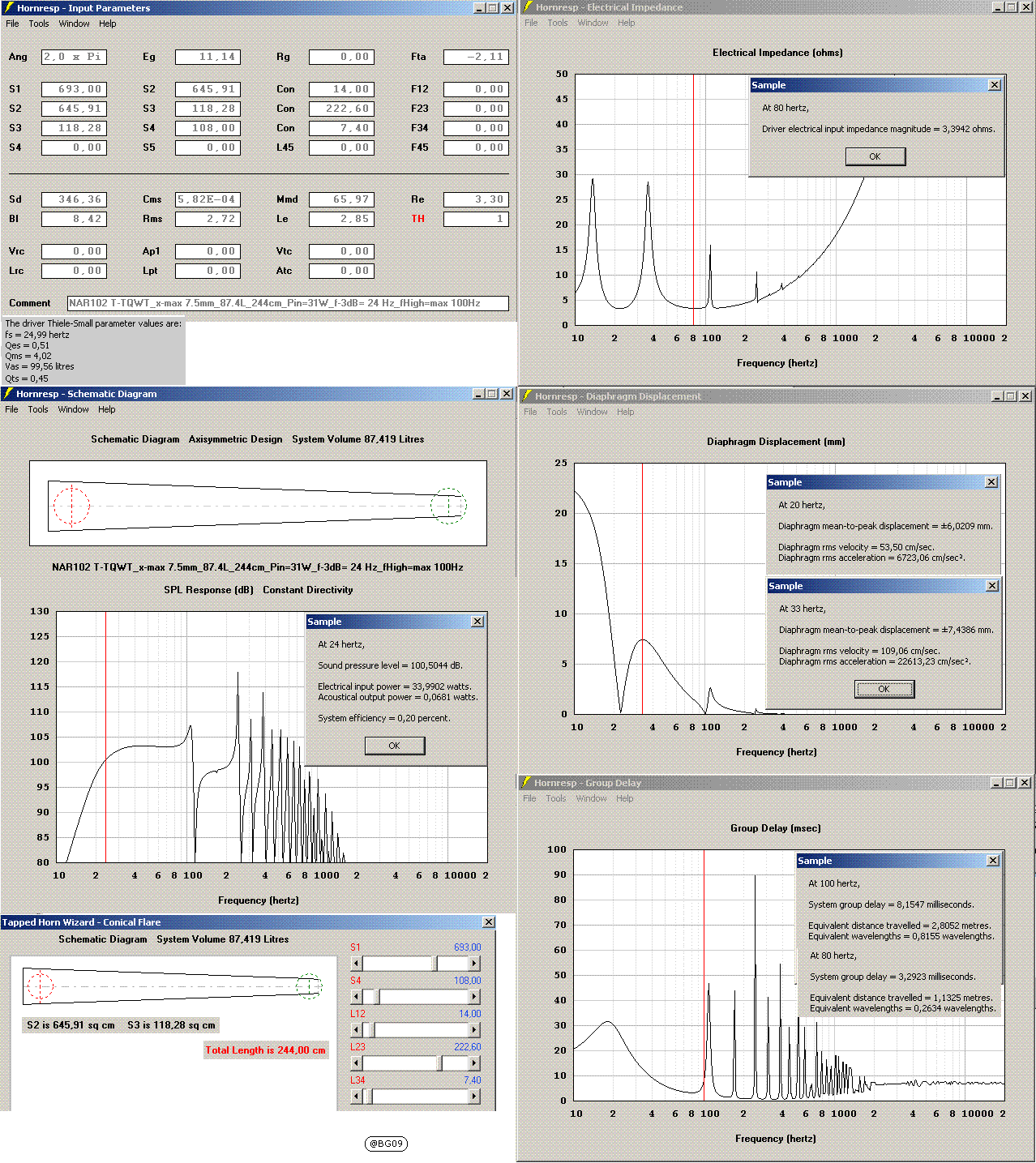Click the Hornresp icon in Input Parameters title bar
This screenshot has height=1163, width=1036.
[8, 8]
